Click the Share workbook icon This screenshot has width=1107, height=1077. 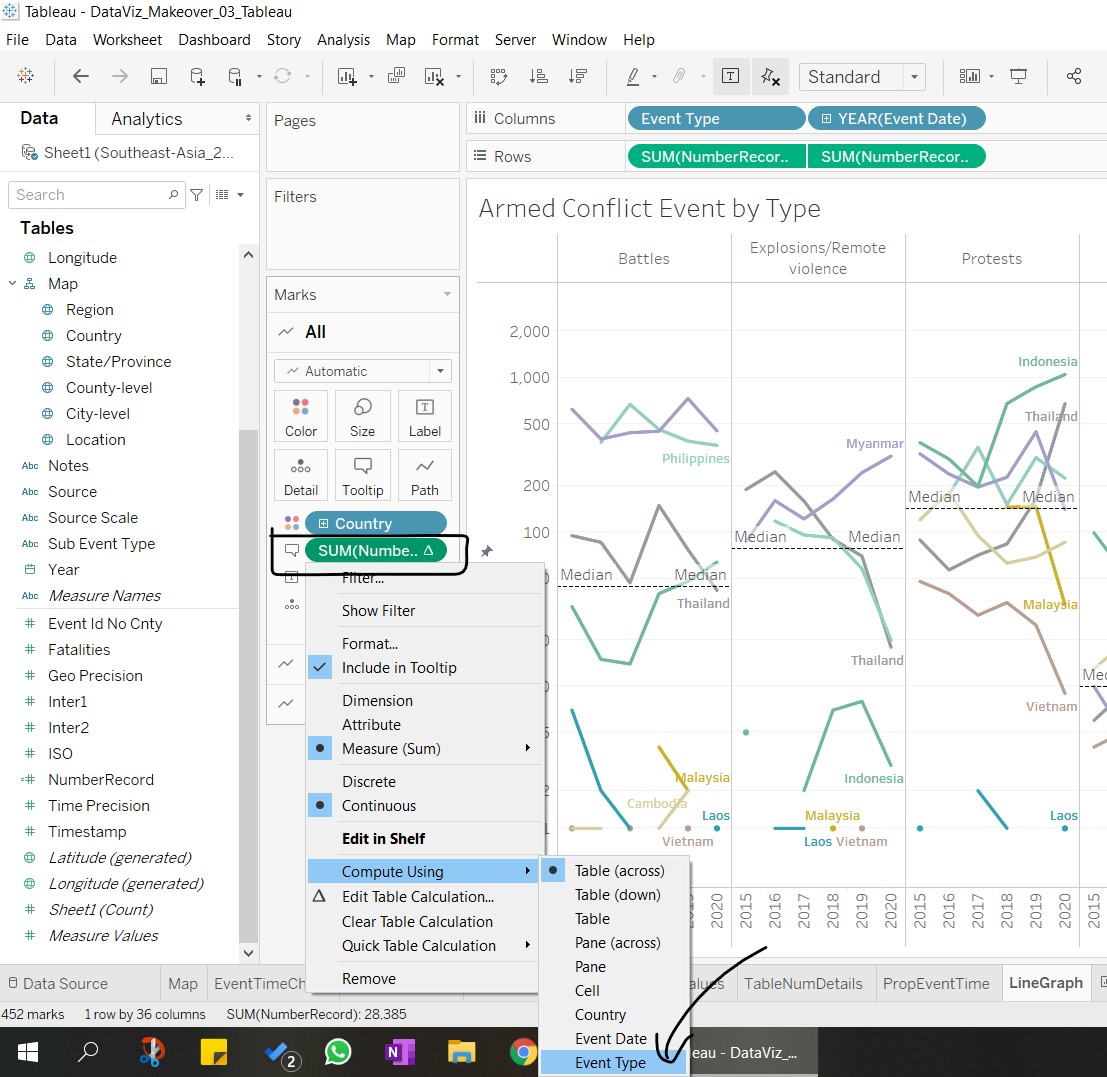click(1074, 77)
